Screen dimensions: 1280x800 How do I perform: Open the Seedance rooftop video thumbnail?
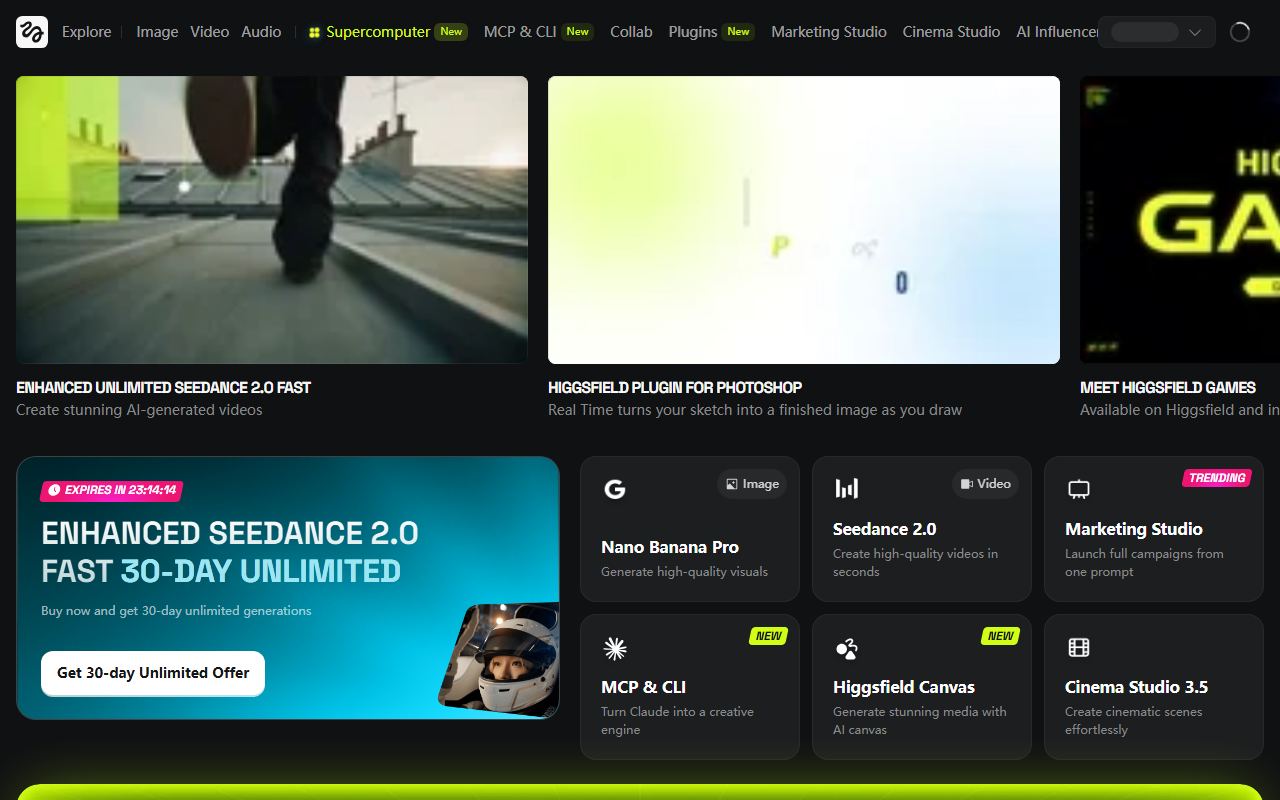pos(272,220)
